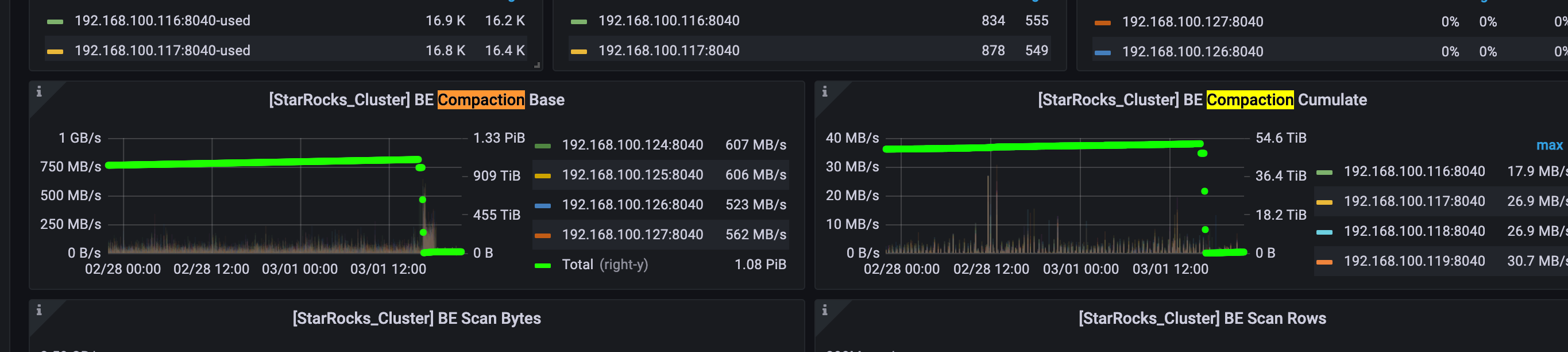Show the info tooltip for BE Scan Bytes
1568x352 pixels.
[39, 310]
